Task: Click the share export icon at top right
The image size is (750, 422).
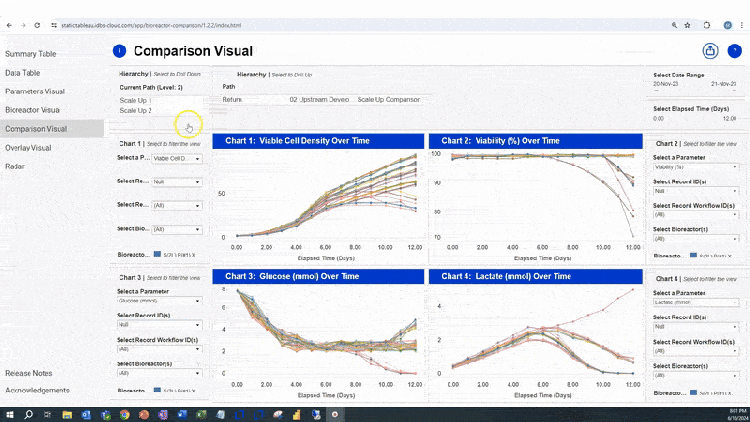Action: pyautogui.click(x=710, y=51)
